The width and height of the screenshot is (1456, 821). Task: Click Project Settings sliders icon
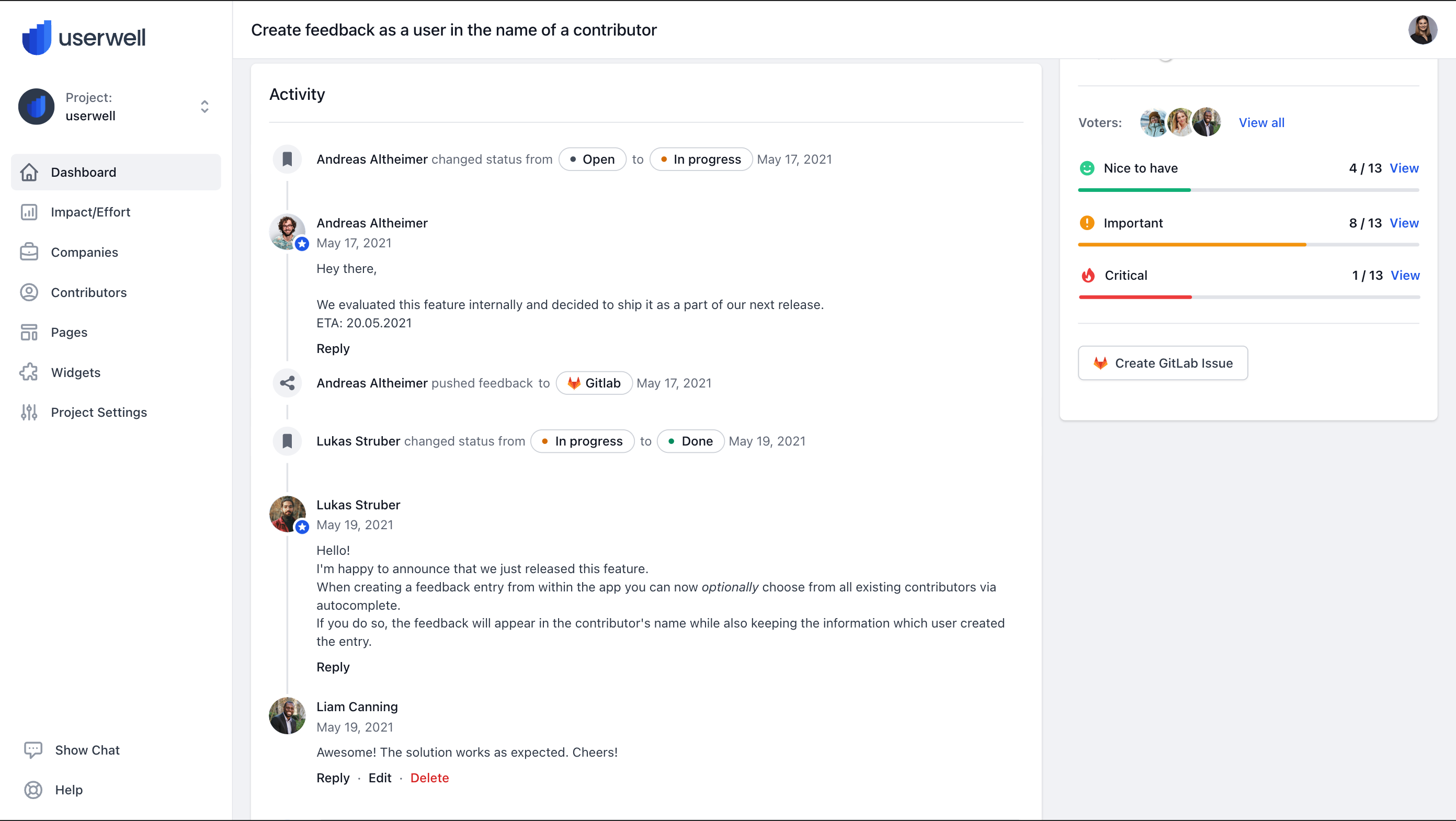click(x=29, y=413)
